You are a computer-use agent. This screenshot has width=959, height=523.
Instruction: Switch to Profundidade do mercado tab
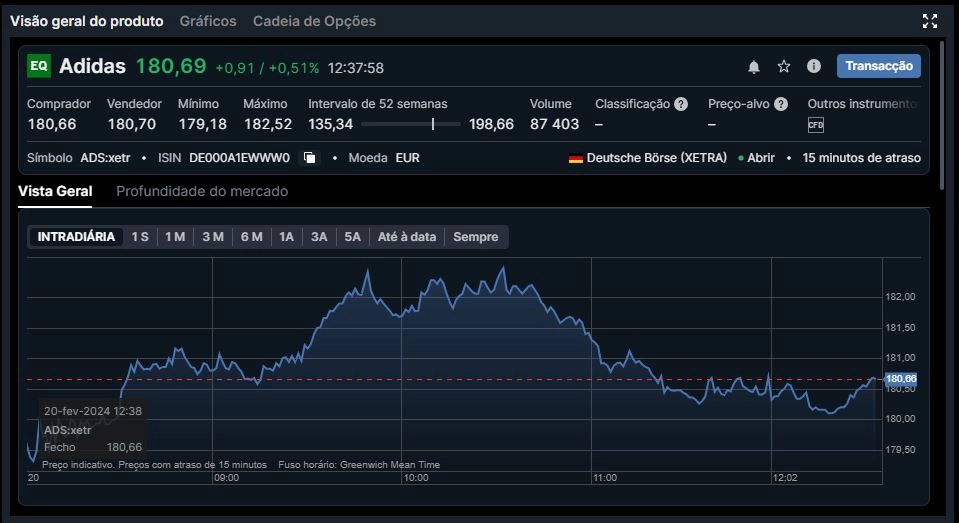[x=202, y=191]
